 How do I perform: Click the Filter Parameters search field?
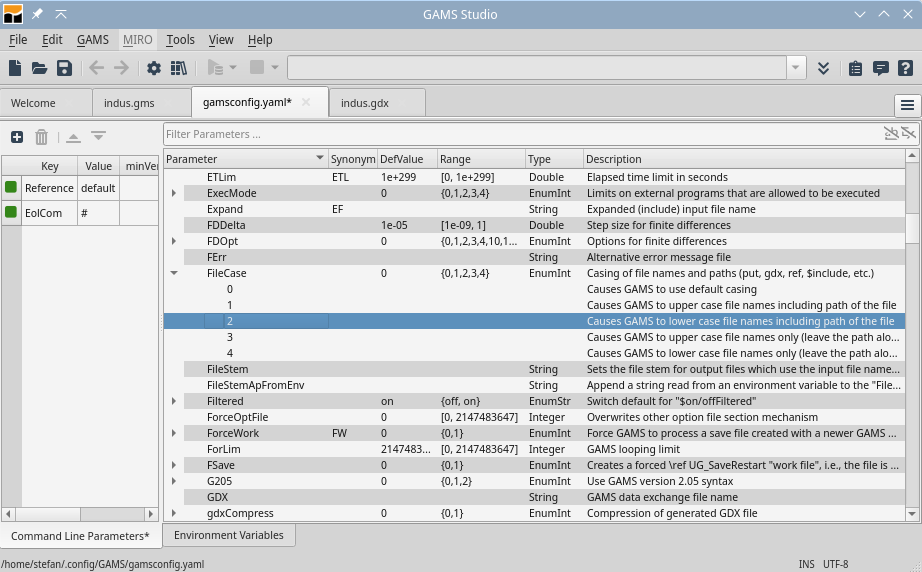tap(520, 134)
